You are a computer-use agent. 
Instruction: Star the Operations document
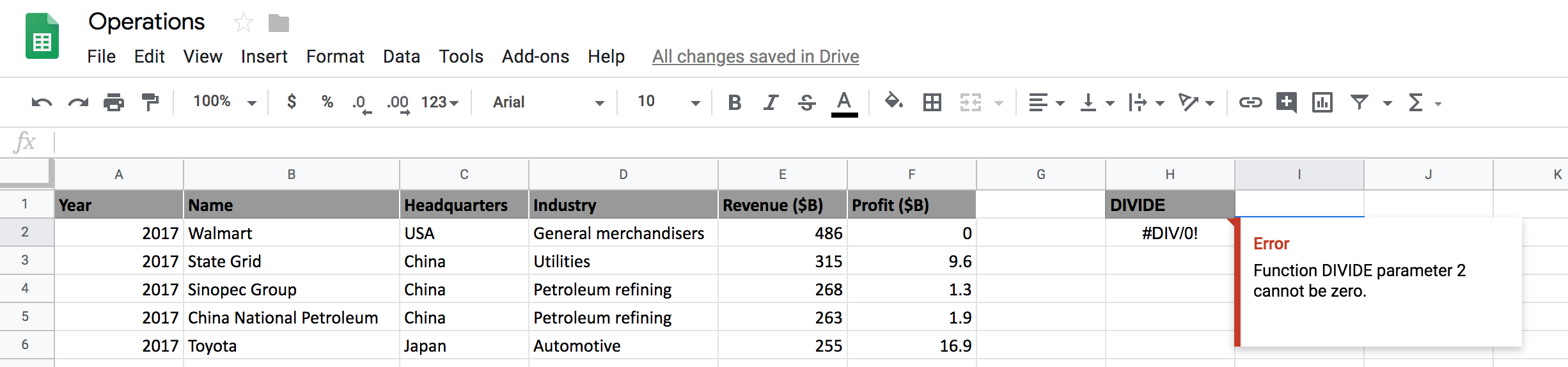(x=243, y=23)
